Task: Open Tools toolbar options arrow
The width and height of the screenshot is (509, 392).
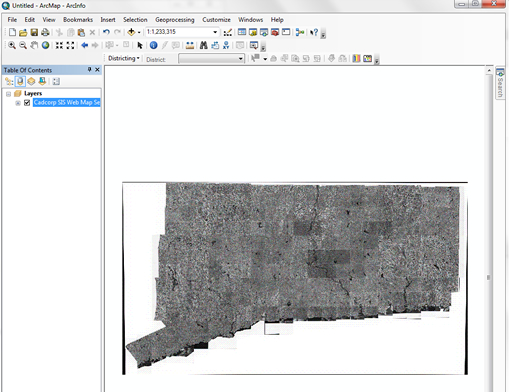Action: (263, 47)
